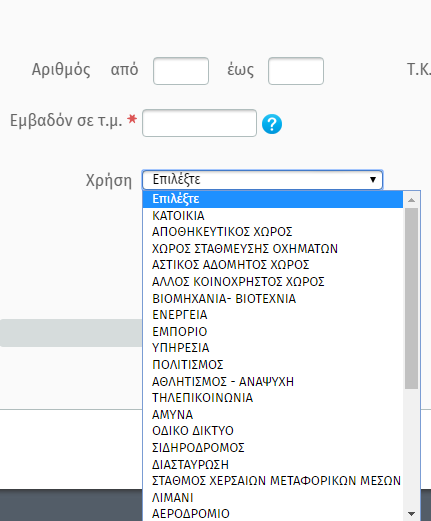
Task: Choose ΑΠΟΘΗΚΕΥΤΙΚΟΣ ΧΩΡΟΣ option
Action: tap(273, 232)
